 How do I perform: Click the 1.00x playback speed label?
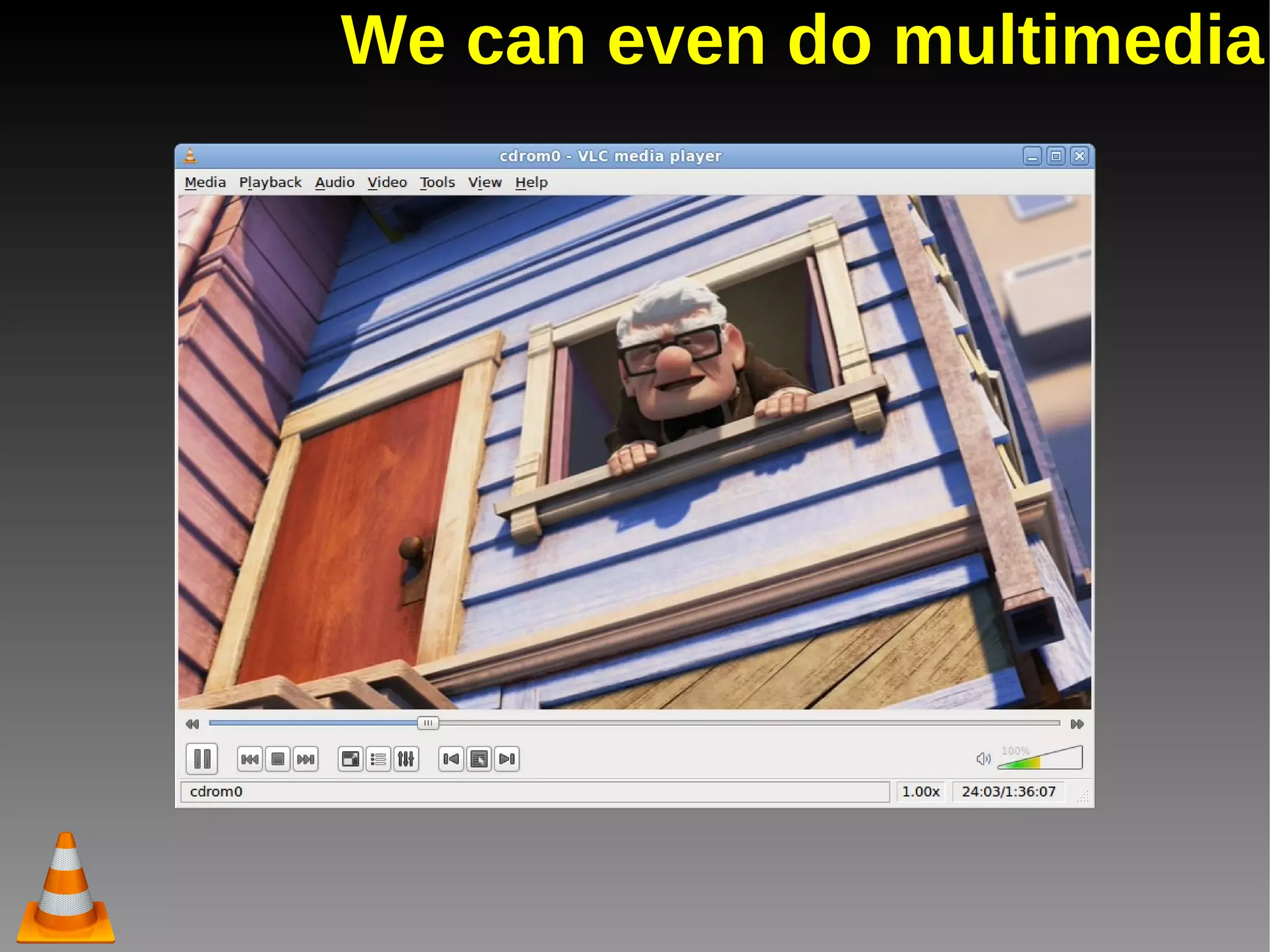921,791
